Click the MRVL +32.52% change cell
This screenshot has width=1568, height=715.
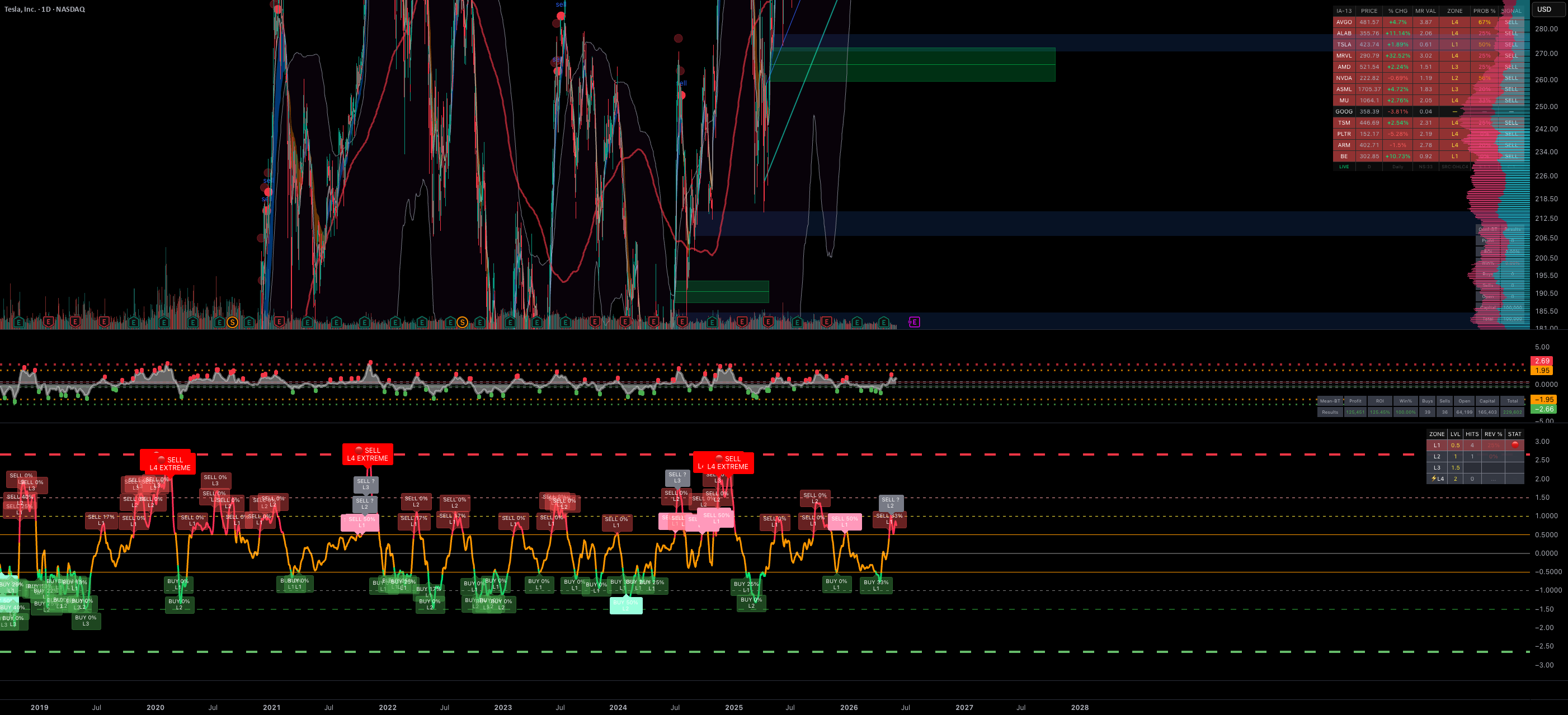point(1397,55)
